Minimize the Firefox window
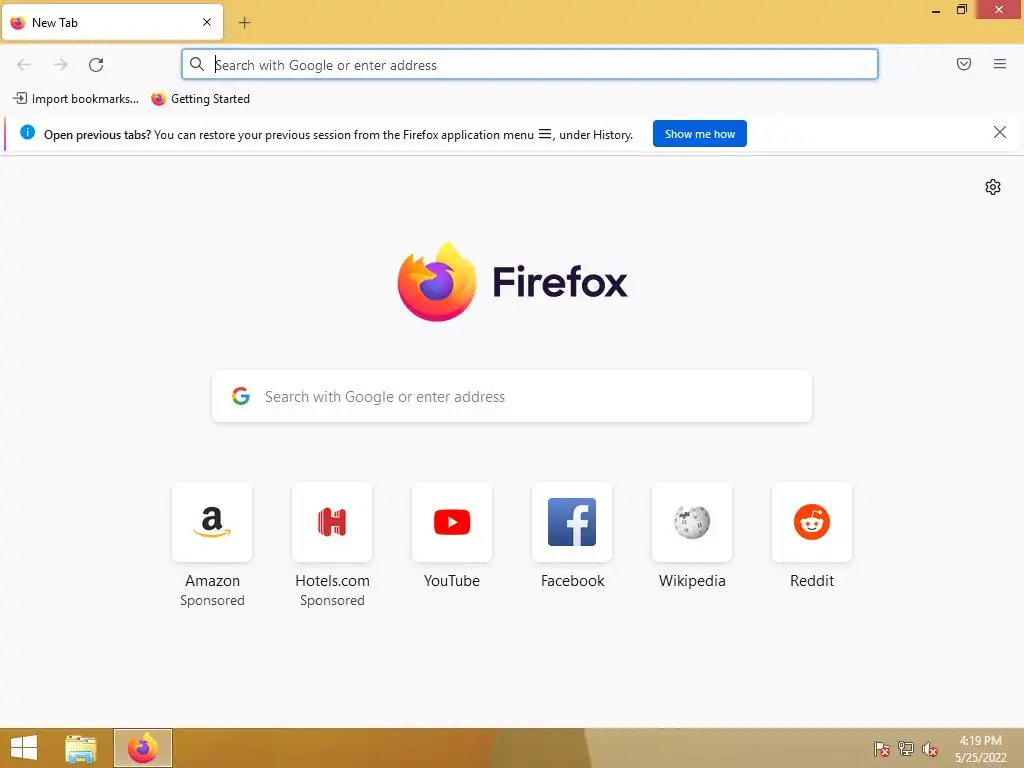 point(936,10)
